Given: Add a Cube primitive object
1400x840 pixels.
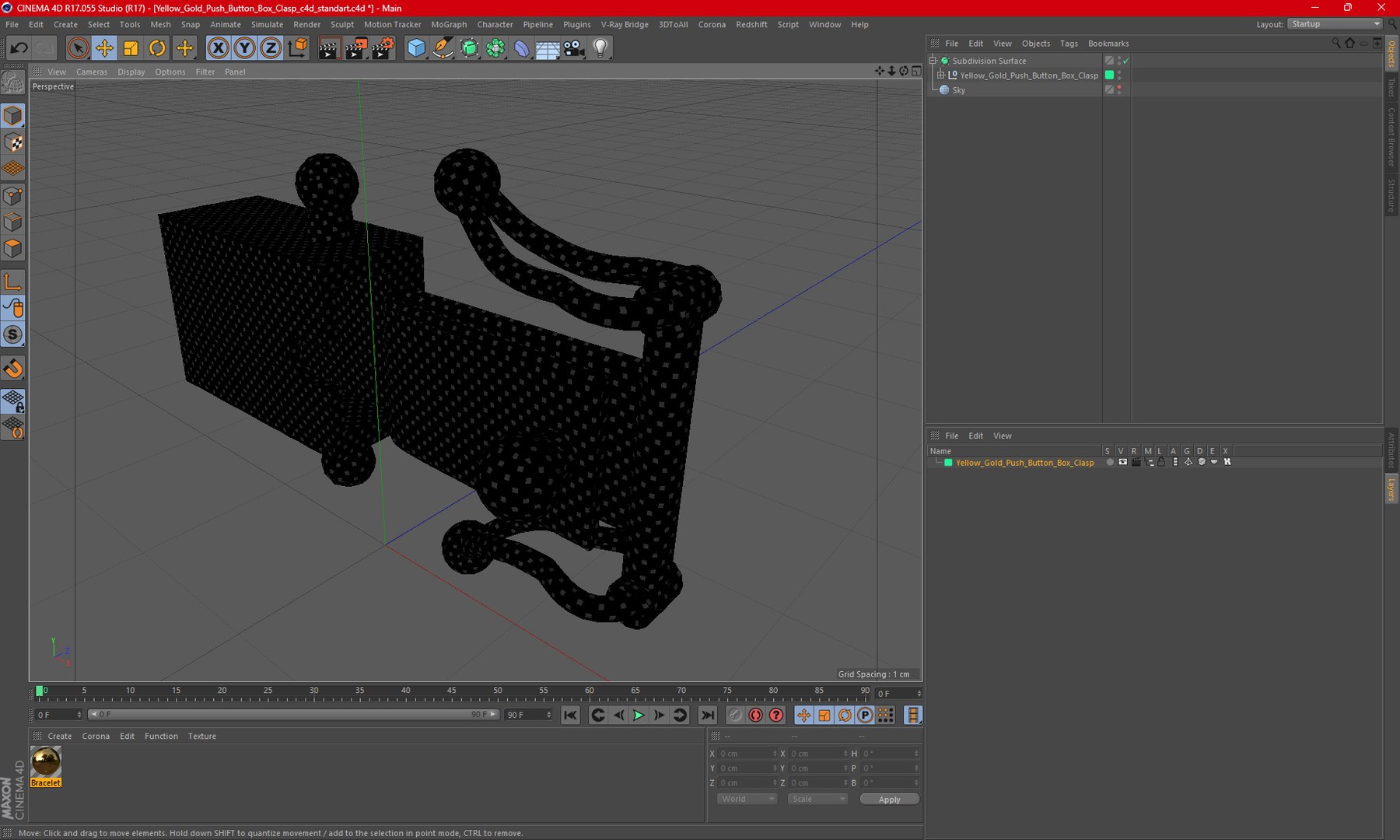Looking at the screenshot, I should 416,48.
